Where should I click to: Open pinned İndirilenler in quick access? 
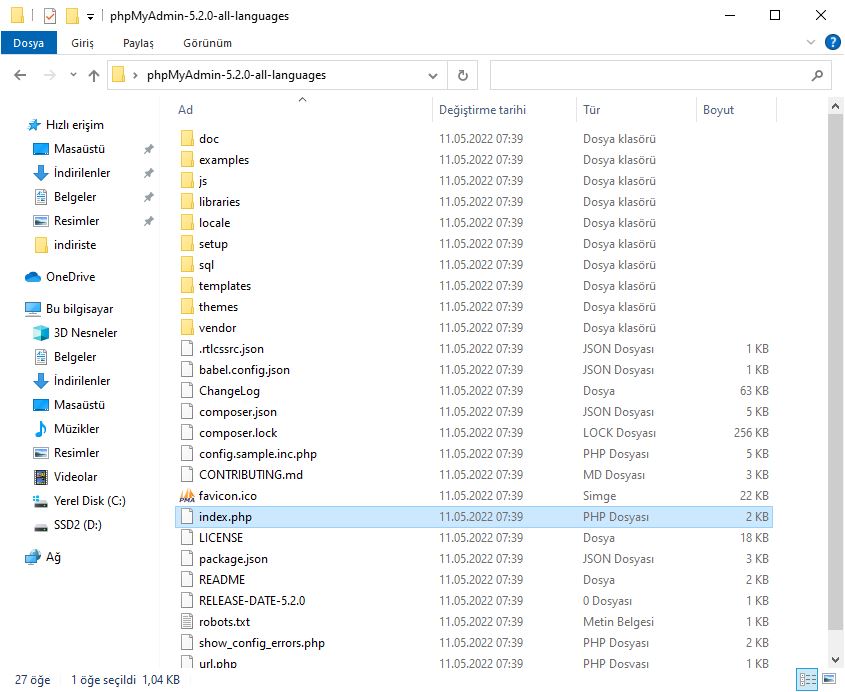pos(82,173)
